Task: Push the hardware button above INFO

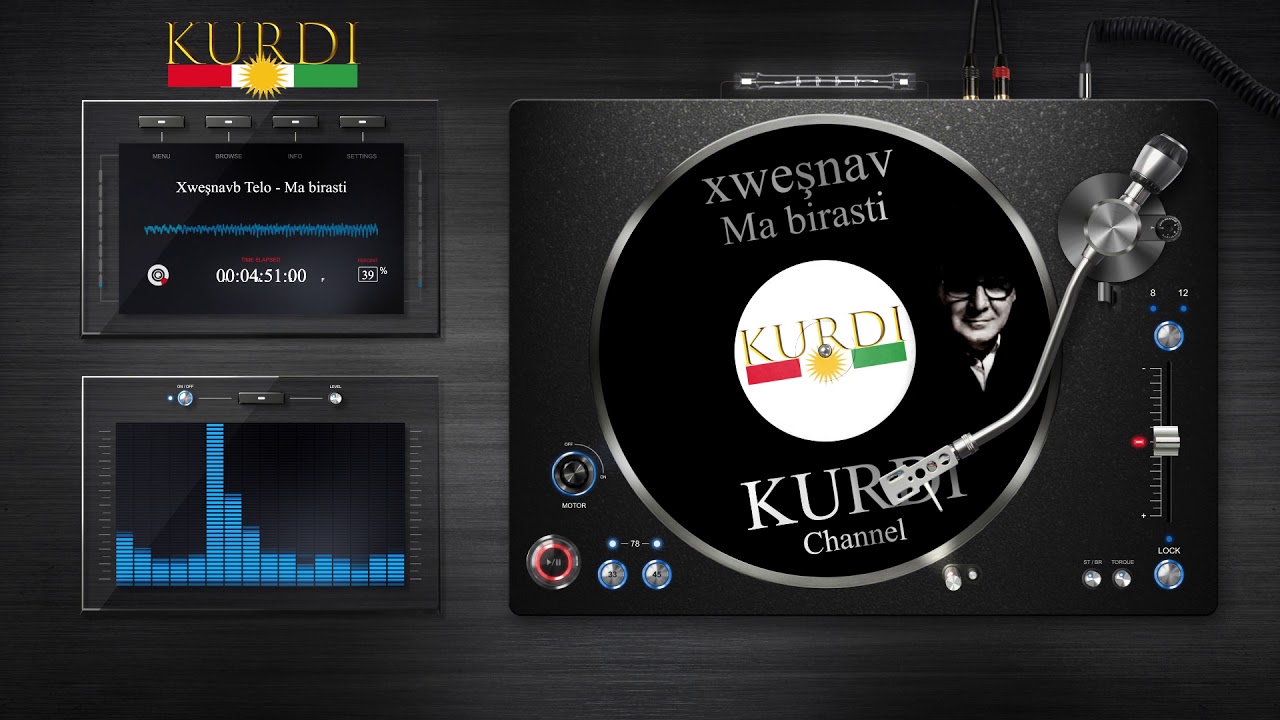Action: pos(295,122)
